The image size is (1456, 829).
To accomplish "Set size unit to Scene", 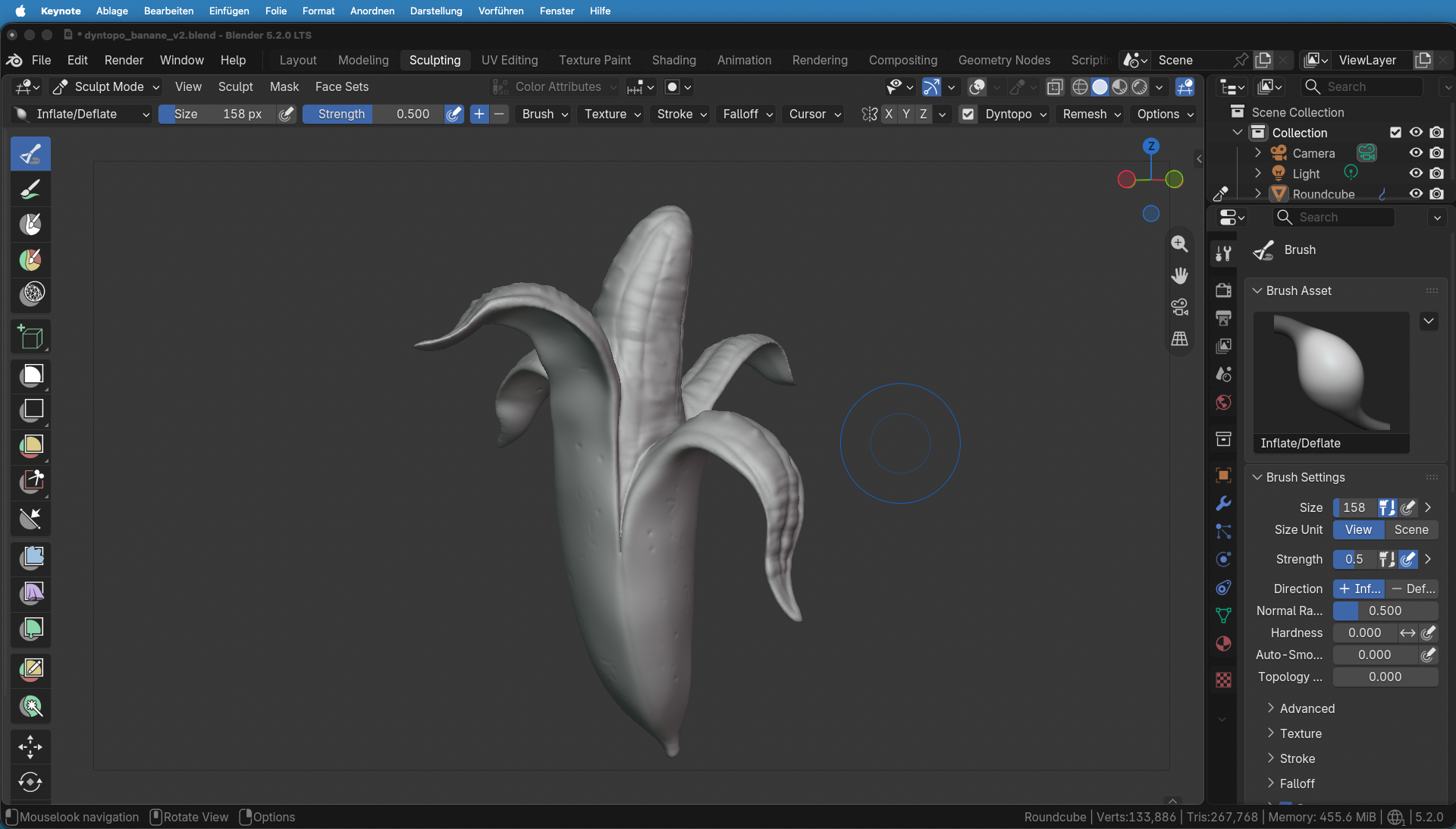I will click(1410, 529).
